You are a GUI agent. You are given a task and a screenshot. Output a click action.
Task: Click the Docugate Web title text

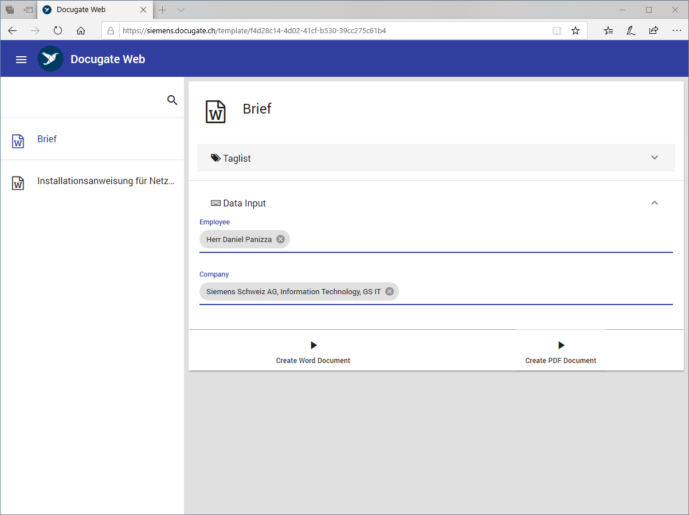click(108, 59)
